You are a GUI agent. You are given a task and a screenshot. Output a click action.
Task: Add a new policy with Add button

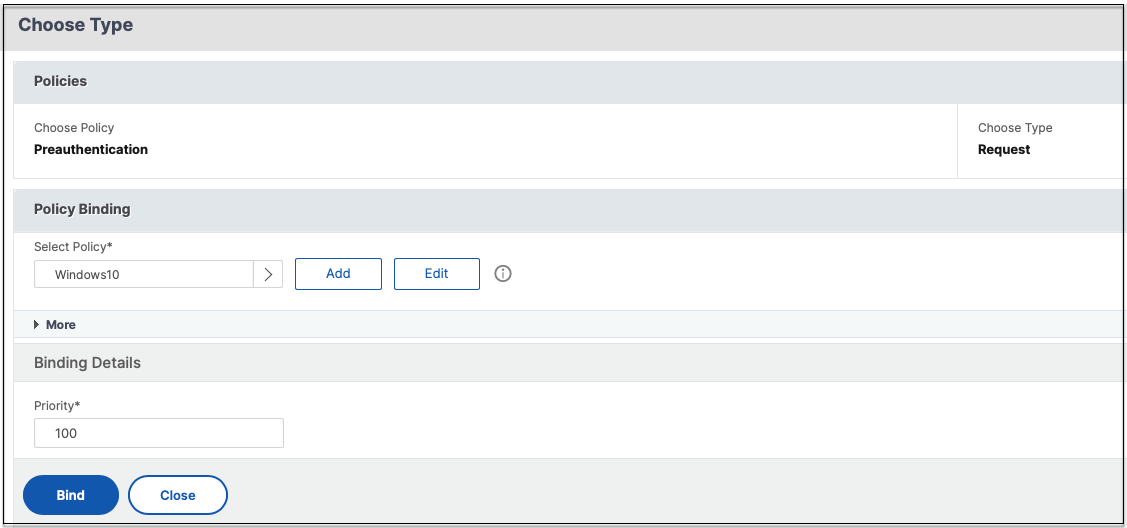(x=338, y=274)
